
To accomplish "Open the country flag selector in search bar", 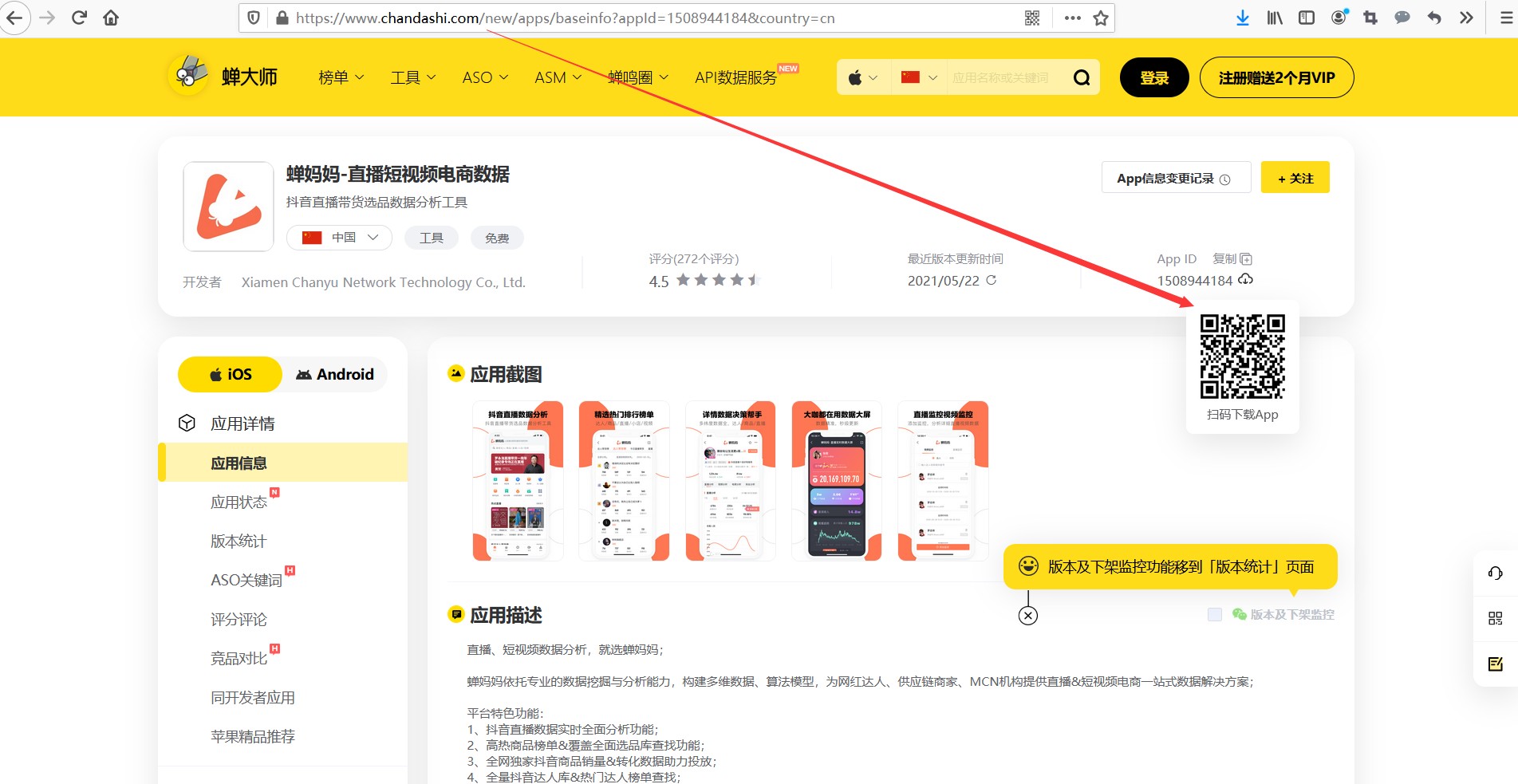I will [x=919, y=77].
